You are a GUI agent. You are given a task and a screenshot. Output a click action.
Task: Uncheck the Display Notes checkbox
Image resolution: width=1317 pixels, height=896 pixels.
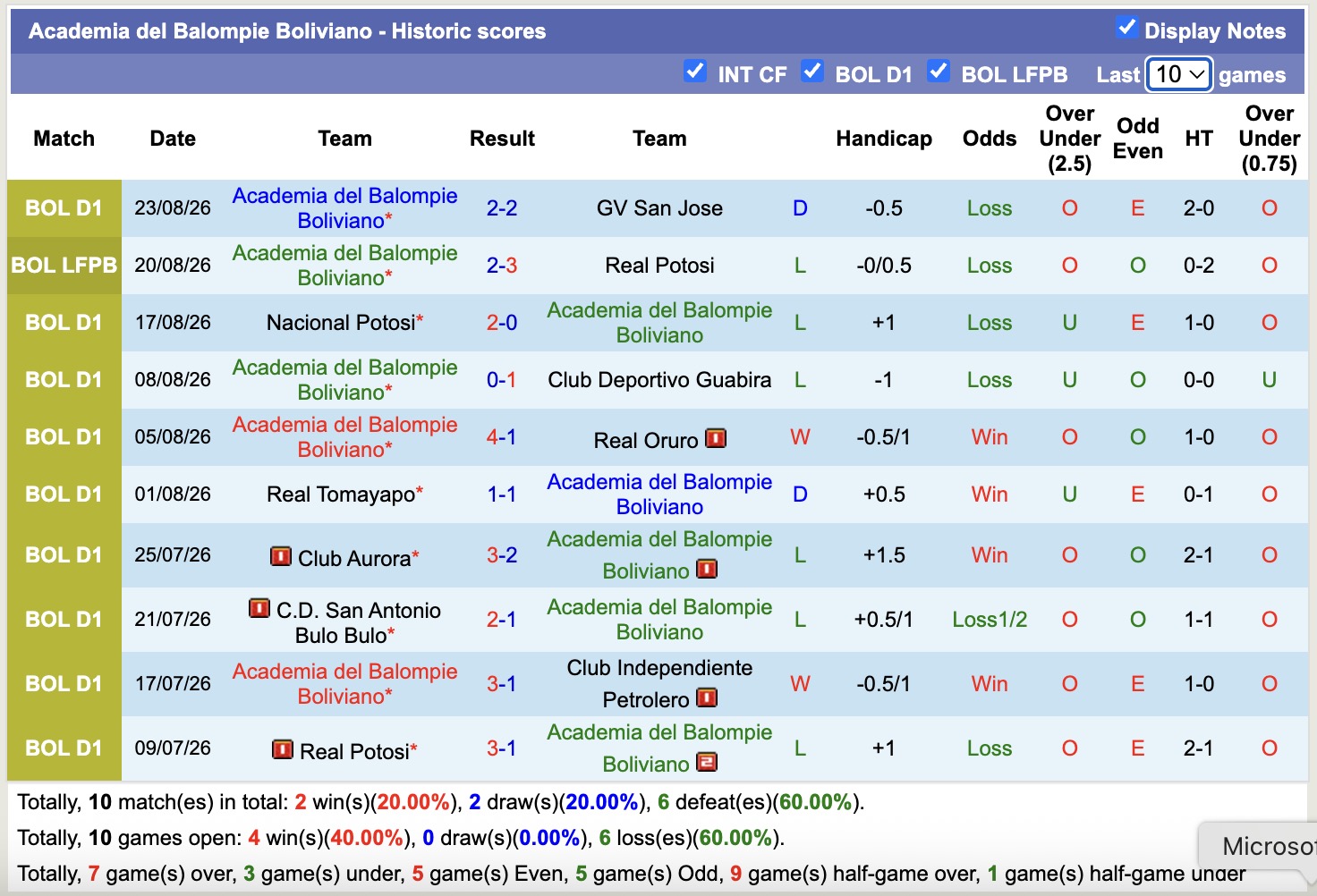pos(1127,28)
